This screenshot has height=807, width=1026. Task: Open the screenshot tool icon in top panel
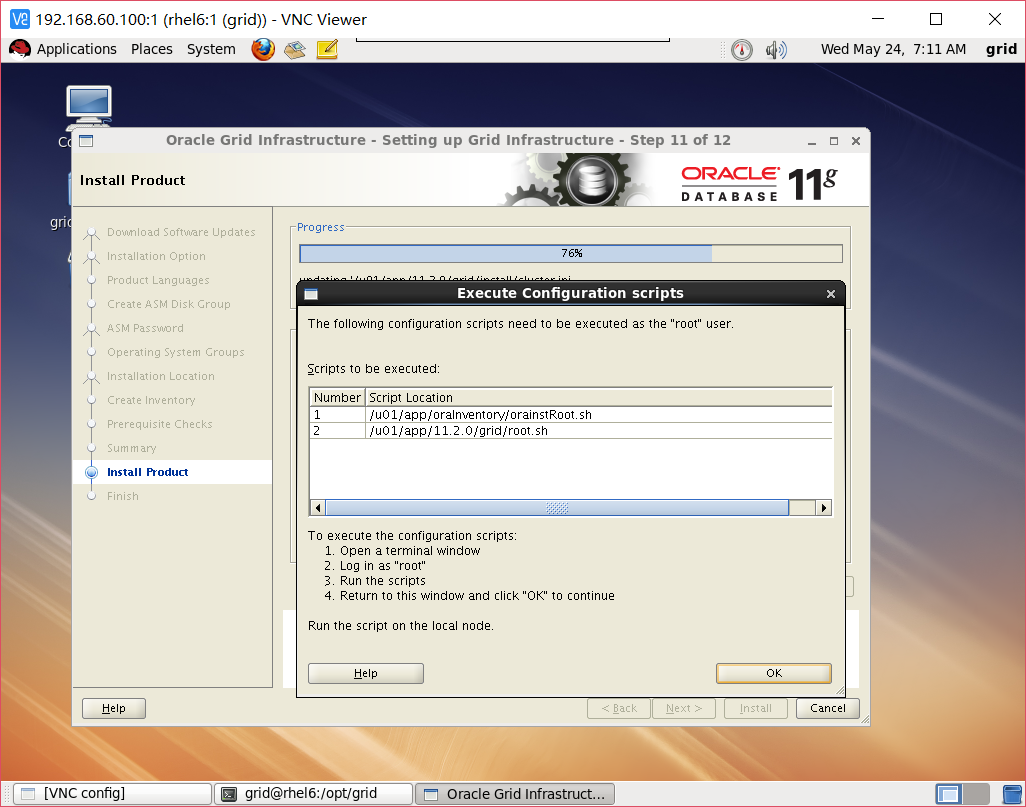pyautogui.click(x=294, y=48)
